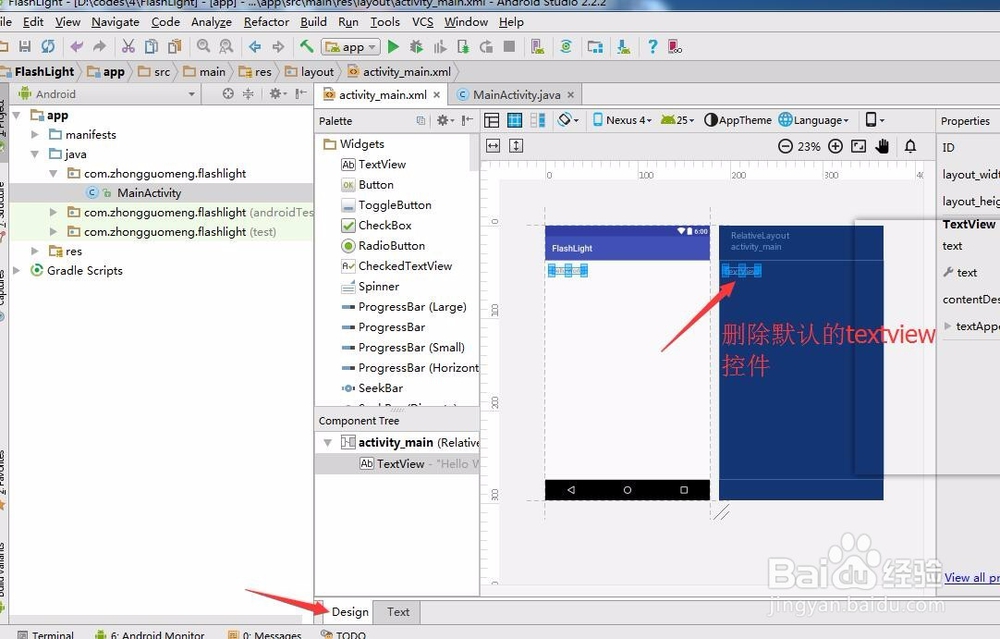Switch to the MainActivity.java tab
The image size is (1000, 639).
click(x=515, y=94)
